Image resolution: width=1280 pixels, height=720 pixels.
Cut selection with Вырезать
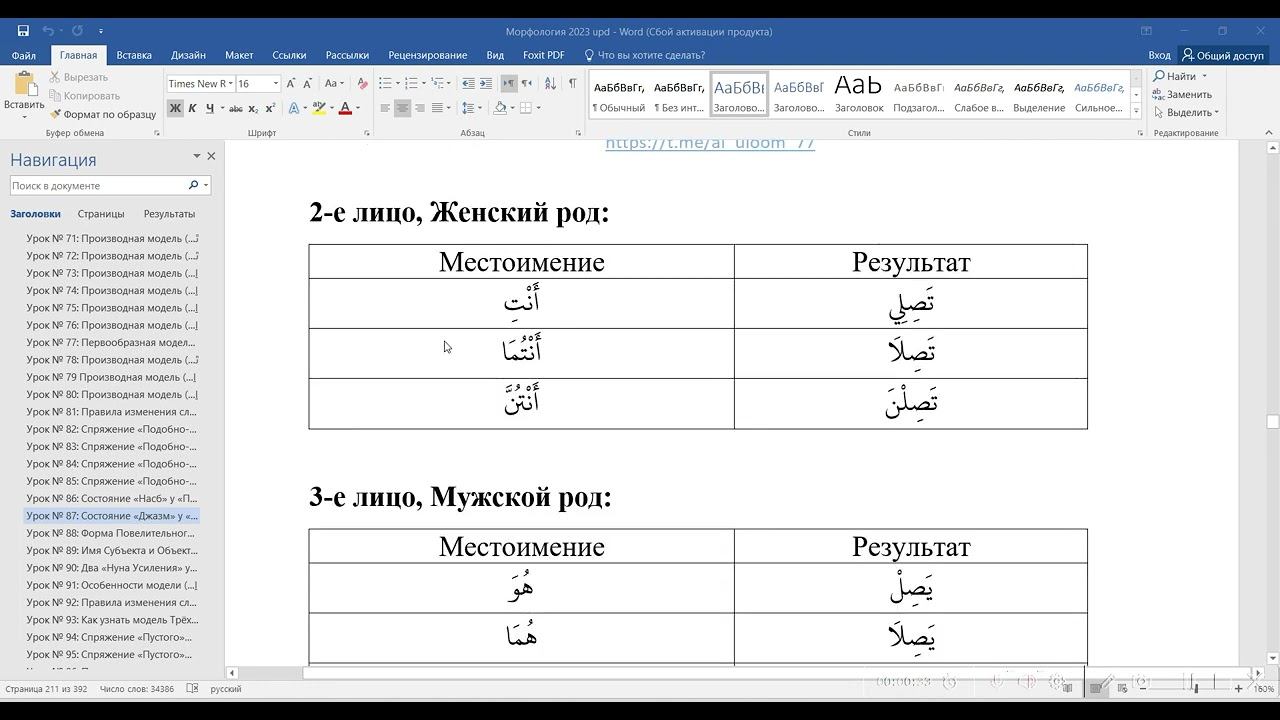[x=78, y=77]
